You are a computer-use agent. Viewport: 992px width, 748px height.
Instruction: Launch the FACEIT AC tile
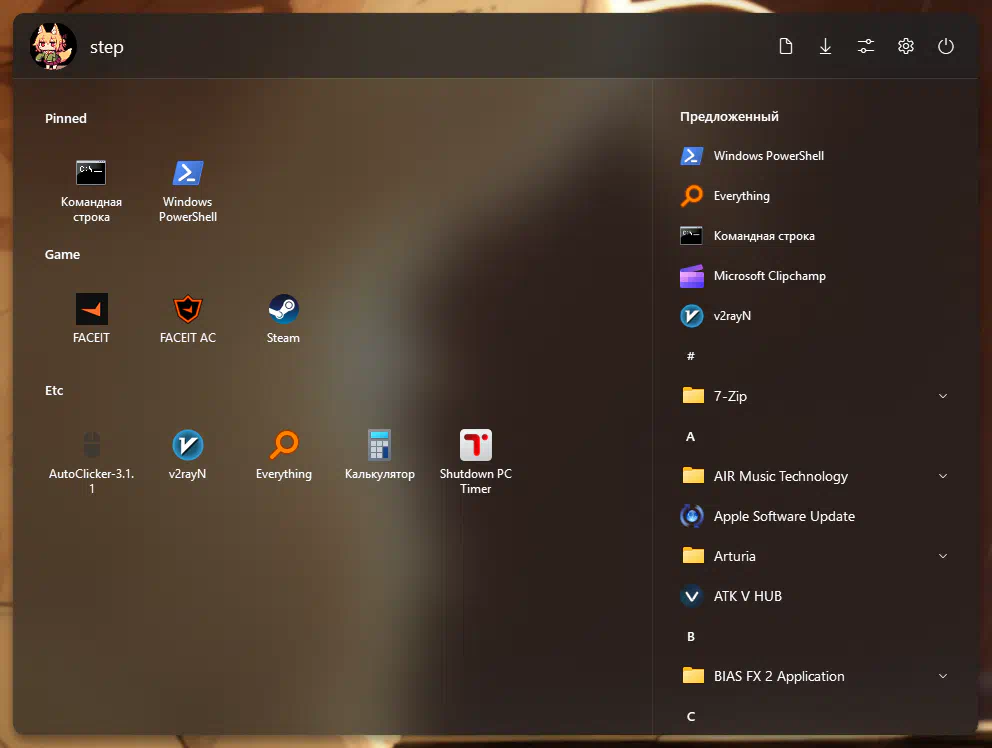pyautogui.click(x=188, y=319)
